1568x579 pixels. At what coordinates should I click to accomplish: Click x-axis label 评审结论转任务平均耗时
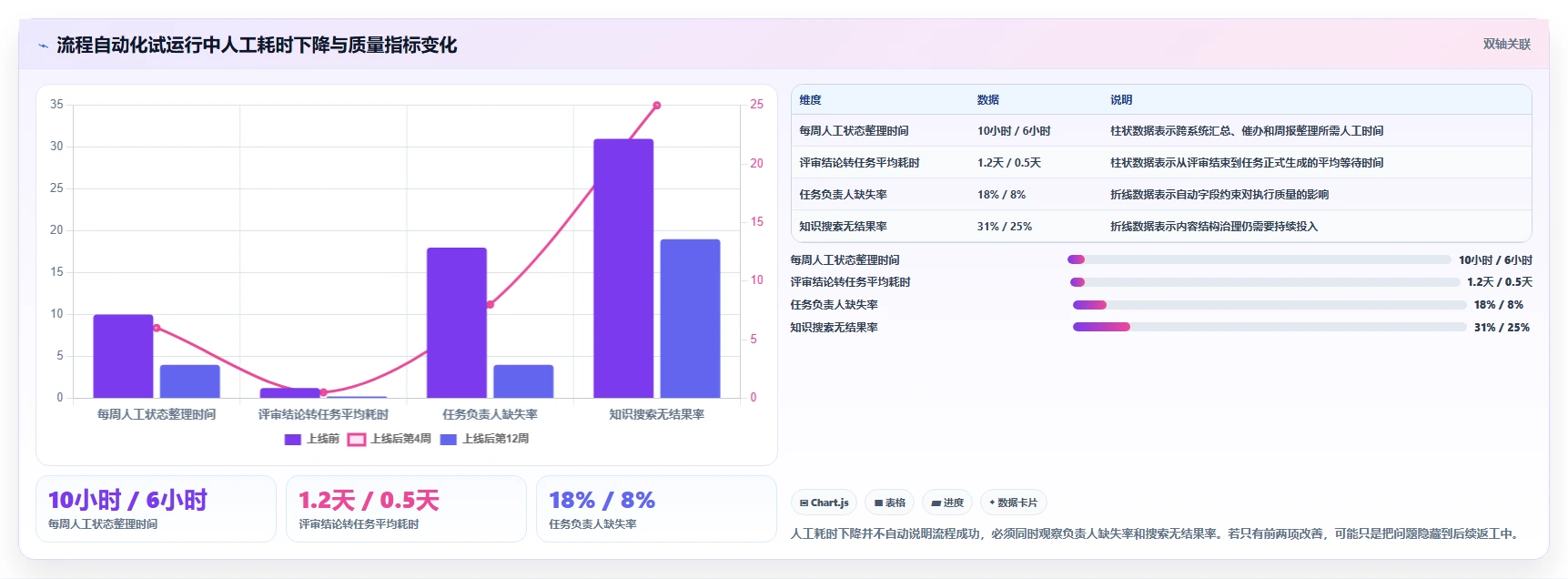pyautogui.click(x=323, y=414)
